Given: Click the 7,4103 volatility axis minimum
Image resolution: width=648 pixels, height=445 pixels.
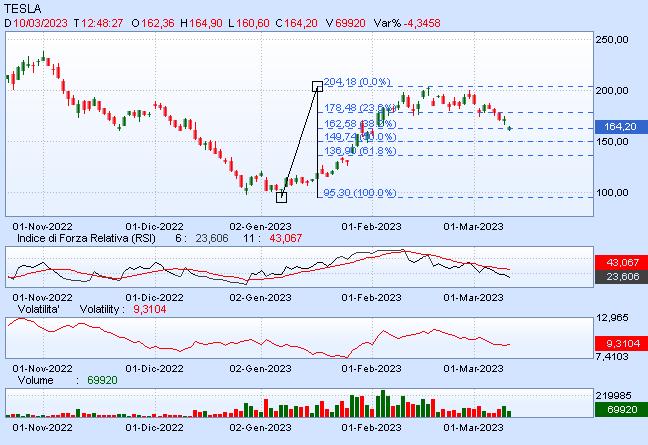Looking at the screenshot, I should pyautogui.click(x=612, y=357).
